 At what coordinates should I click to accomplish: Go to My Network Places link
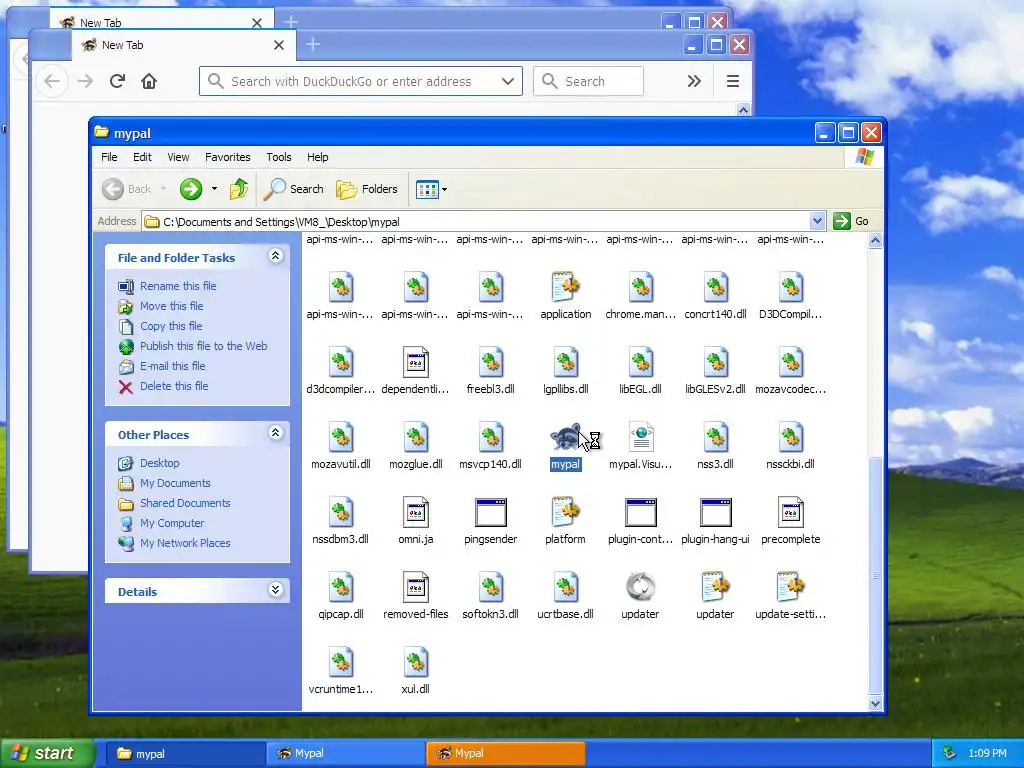[185, 543]
